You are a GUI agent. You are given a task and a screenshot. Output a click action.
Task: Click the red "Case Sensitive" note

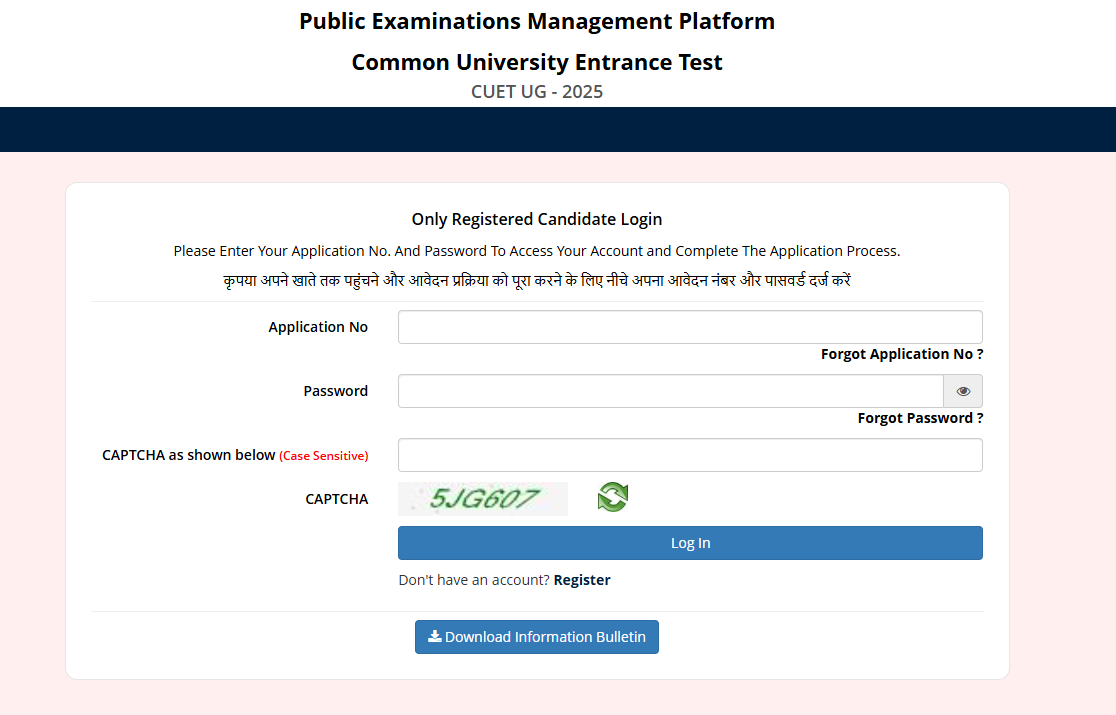[x=323, y=456]
